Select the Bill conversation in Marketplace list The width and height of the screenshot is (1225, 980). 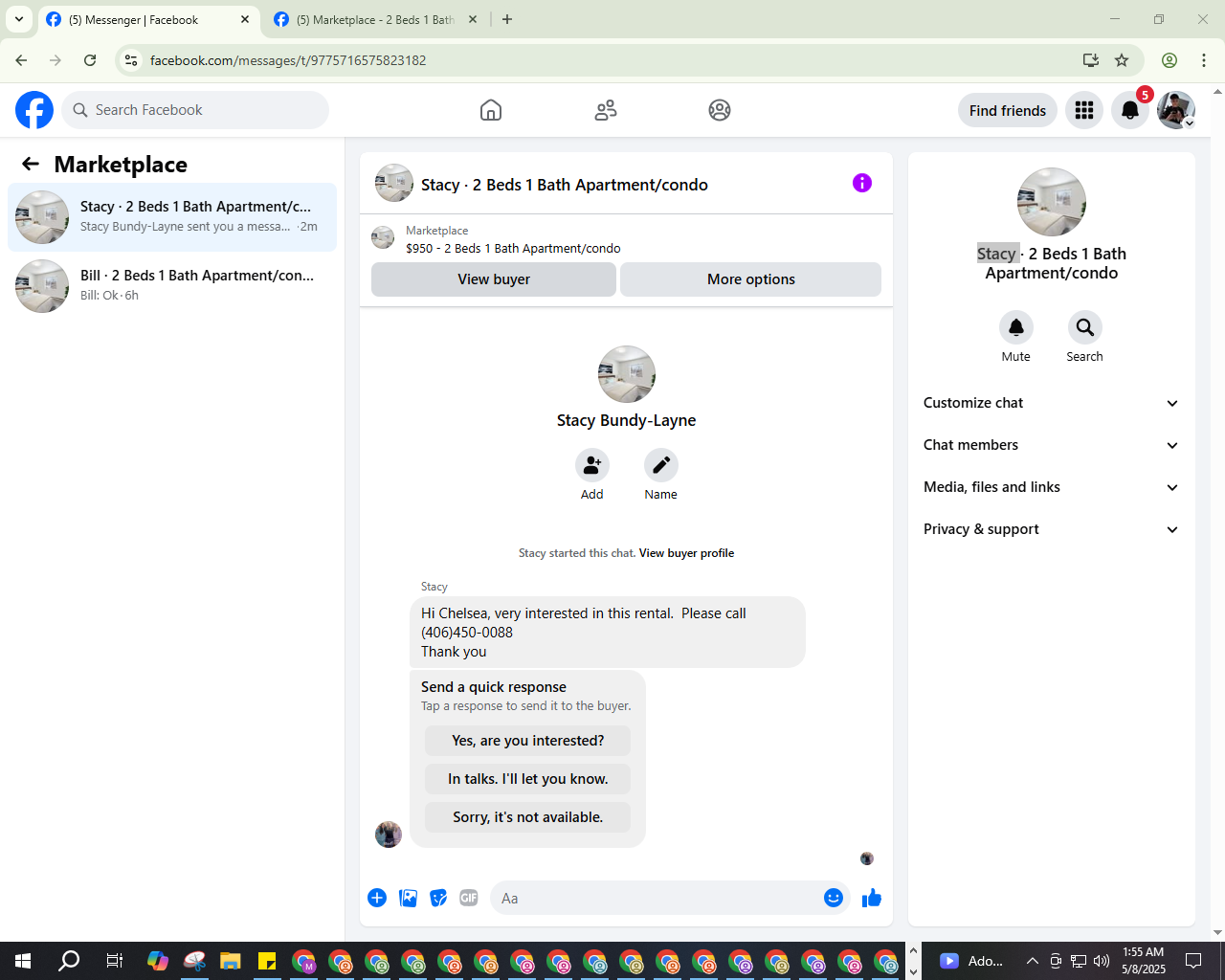tap(172, 286)
